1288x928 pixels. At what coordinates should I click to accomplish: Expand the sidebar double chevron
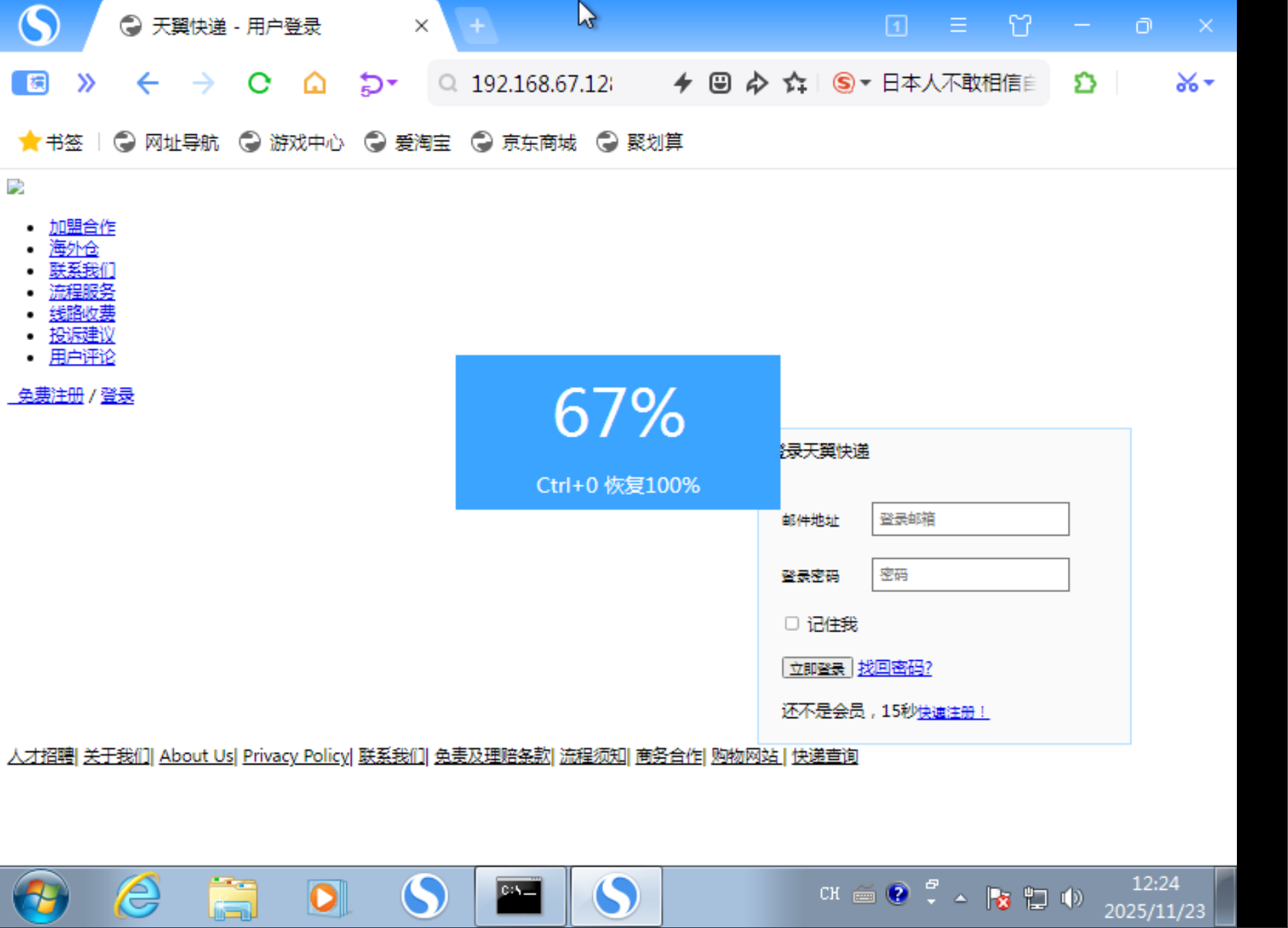click(86, 83)
